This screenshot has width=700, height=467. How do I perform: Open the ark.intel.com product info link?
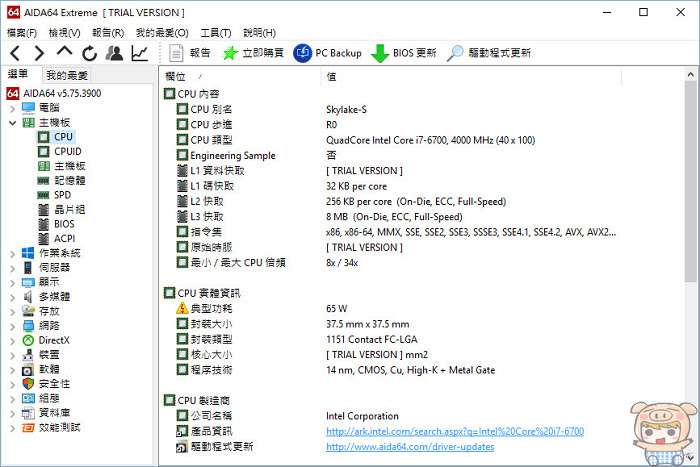click(x=455, y=431)
